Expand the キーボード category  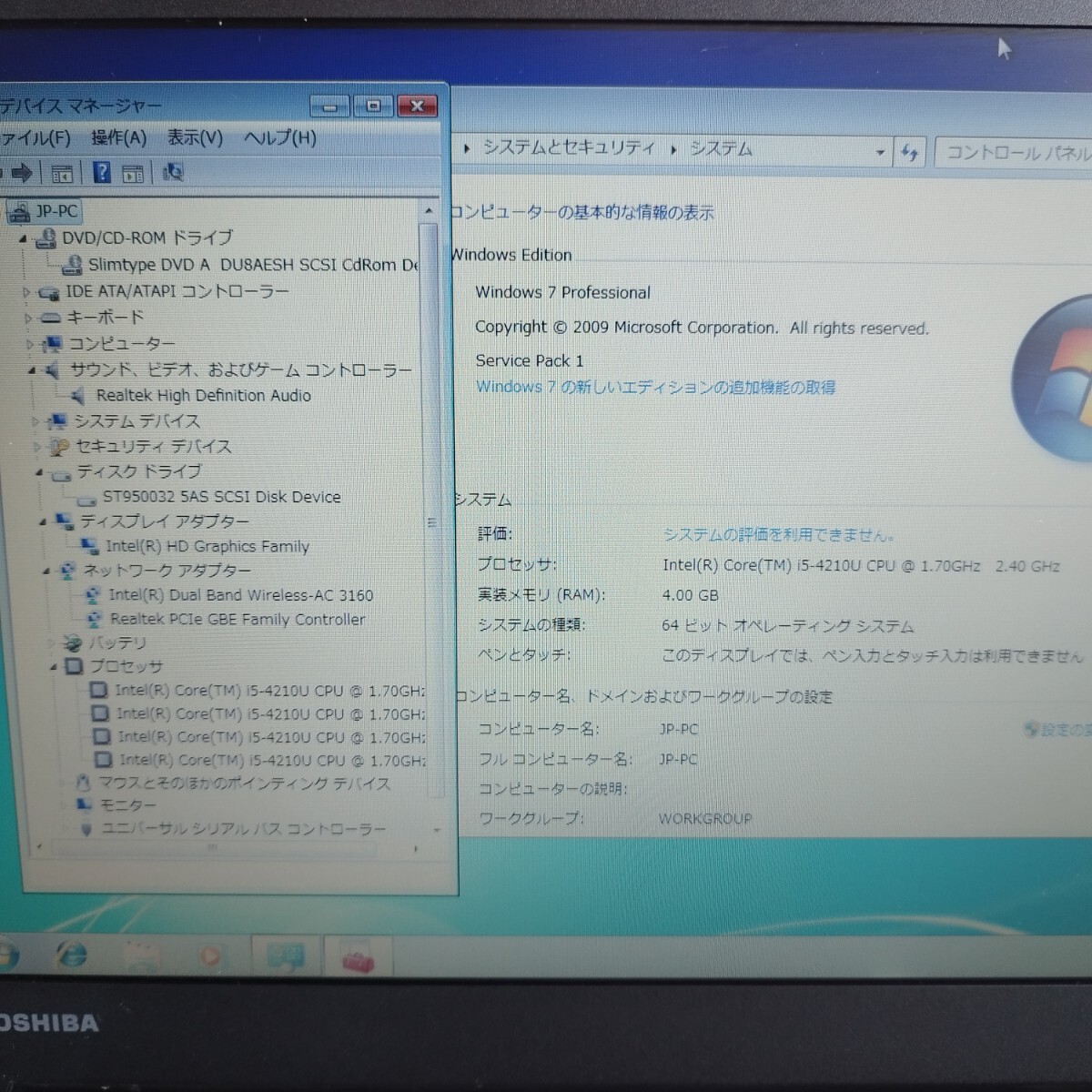click(28, 318)
